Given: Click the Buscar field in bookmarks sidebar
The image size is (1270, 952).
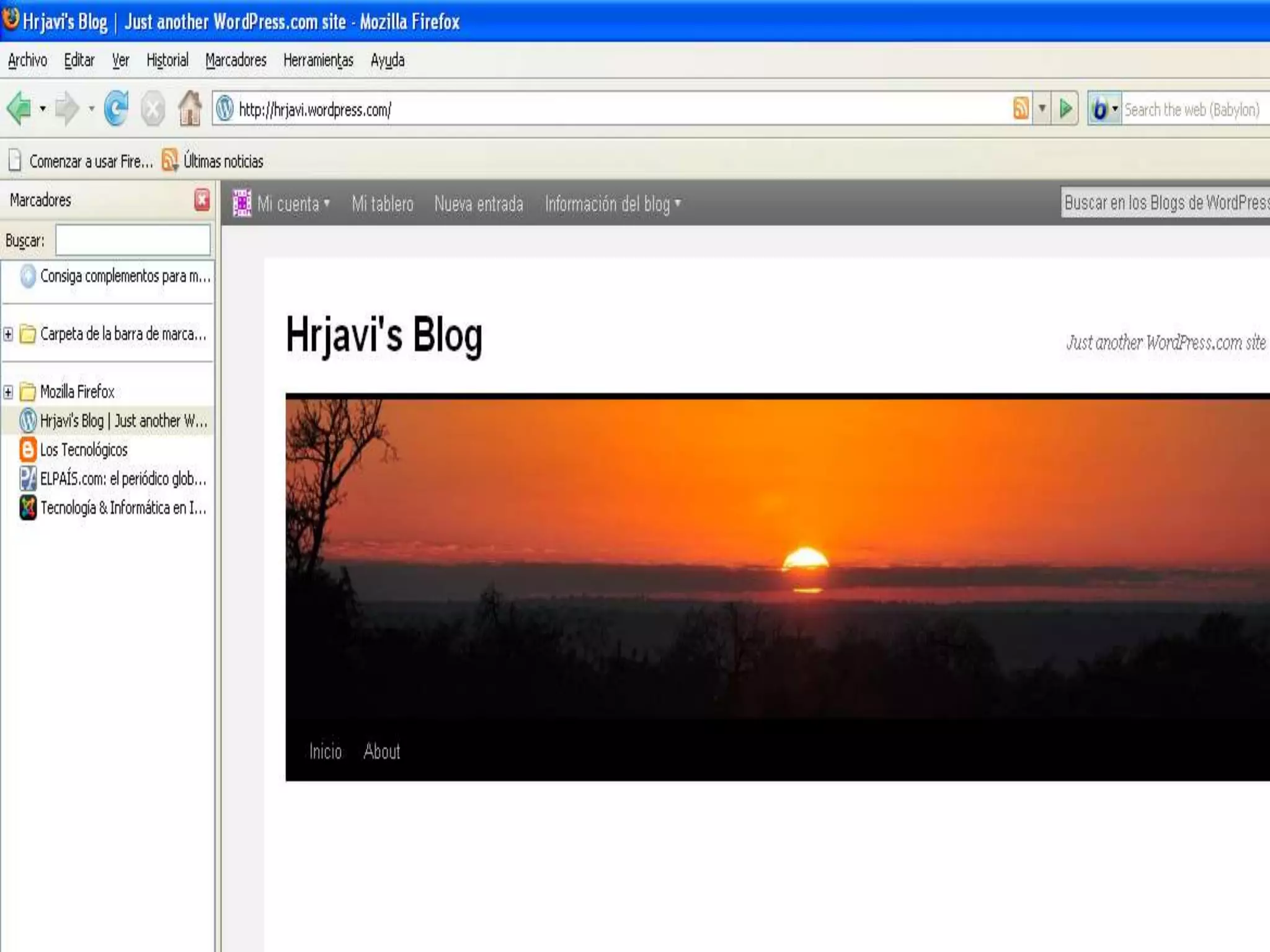Looking at the screenshot, I should (x=133, y=240).
